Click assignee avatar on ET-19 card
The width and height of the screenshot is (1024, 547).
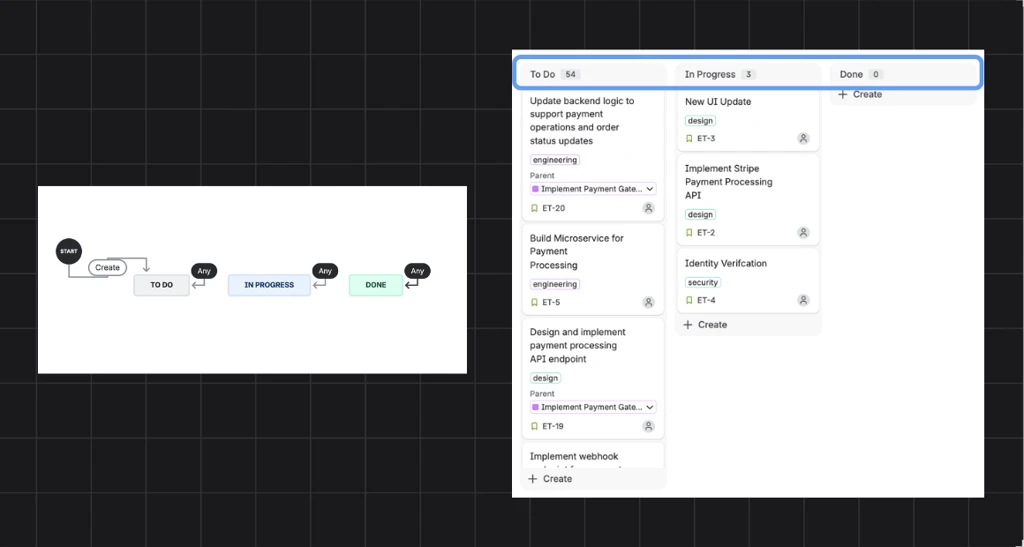pos(648,426)
